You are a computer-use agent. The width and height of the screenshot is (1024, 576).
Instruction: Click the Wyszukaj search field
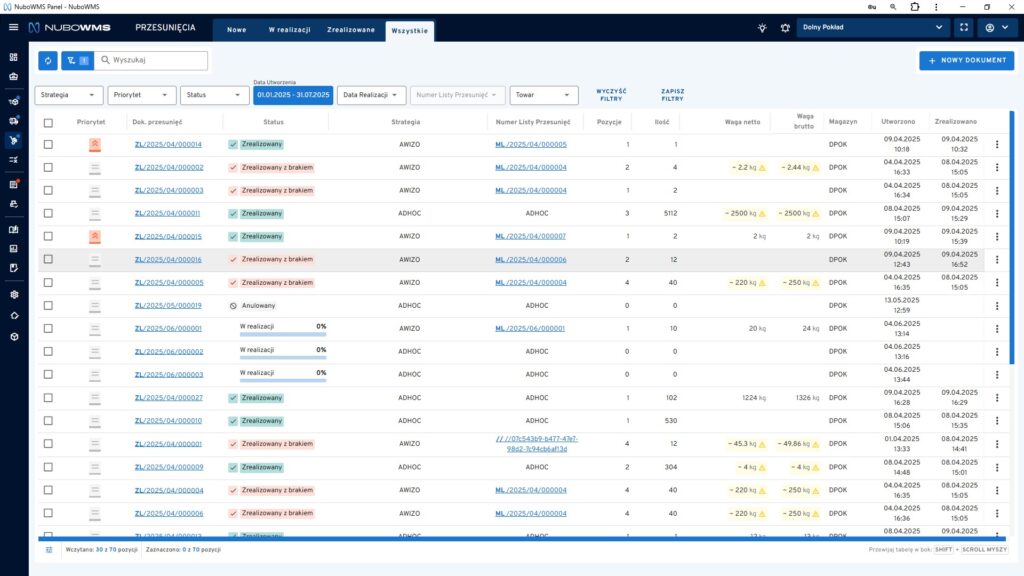click(x=157, y=61)
